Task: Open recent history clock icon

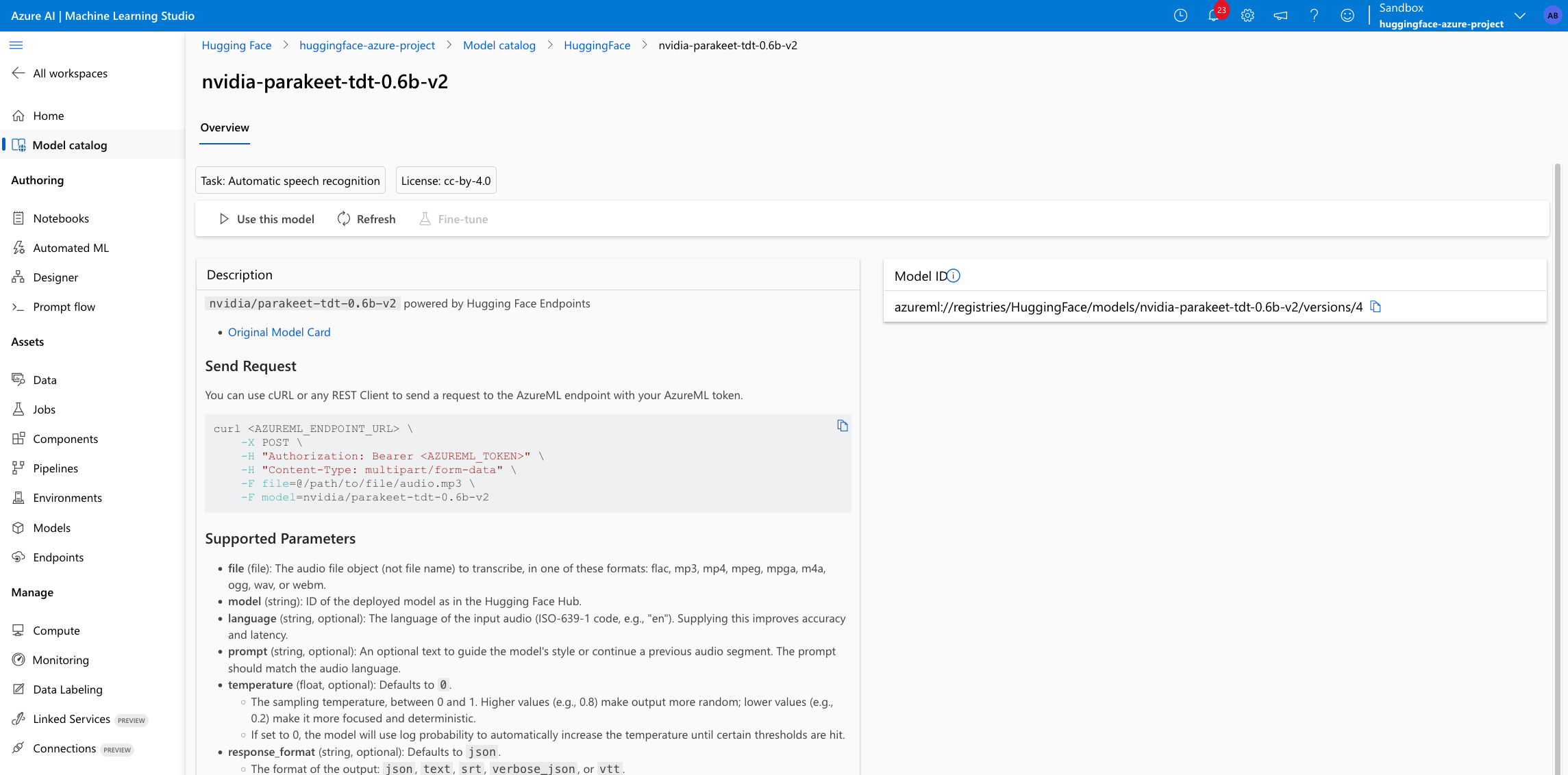Action: click(1180, 16)
